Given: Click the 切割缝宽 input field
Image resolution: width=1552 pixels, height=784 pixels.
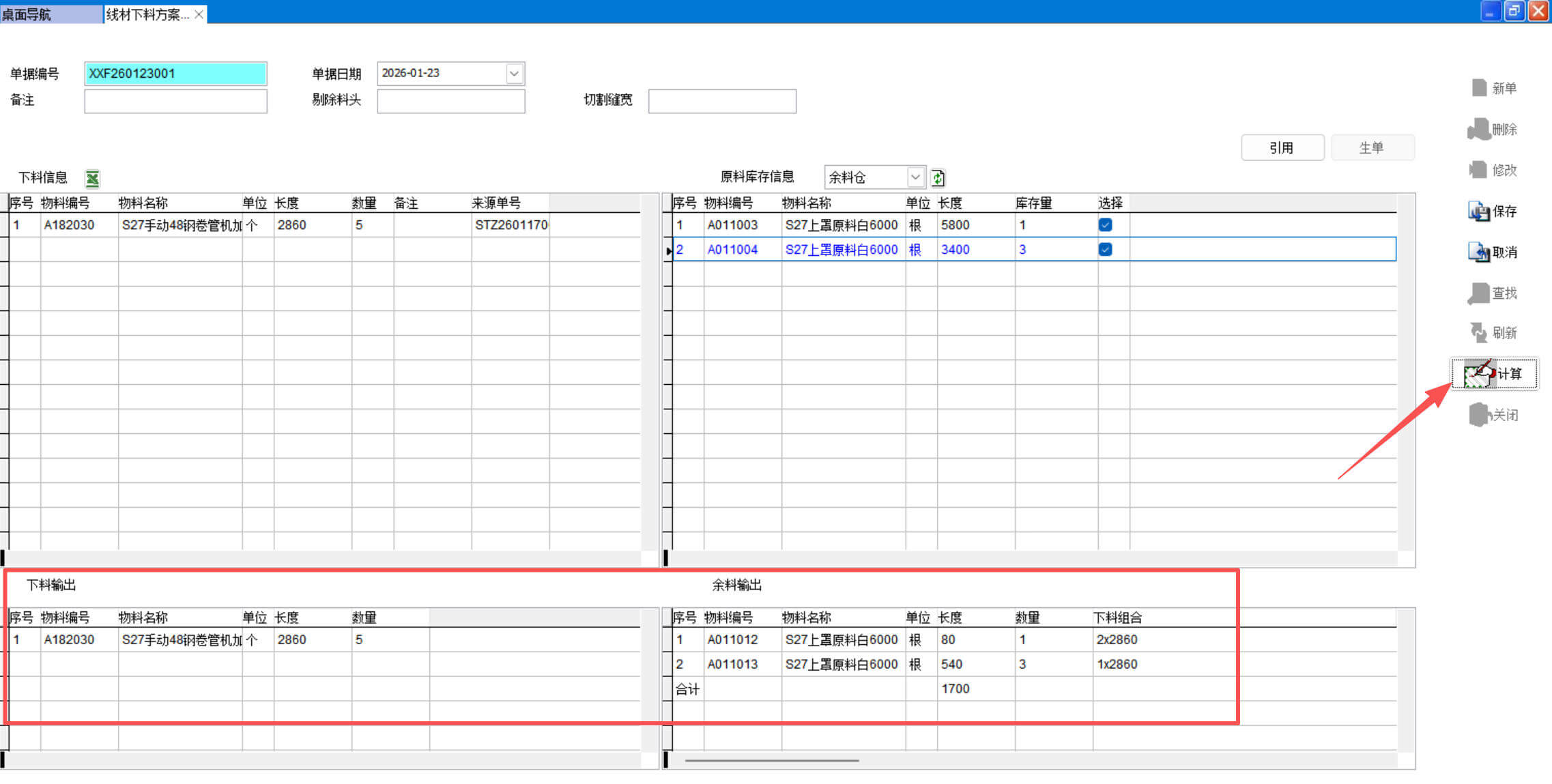Looking at the screenshot, I should 721,101.
